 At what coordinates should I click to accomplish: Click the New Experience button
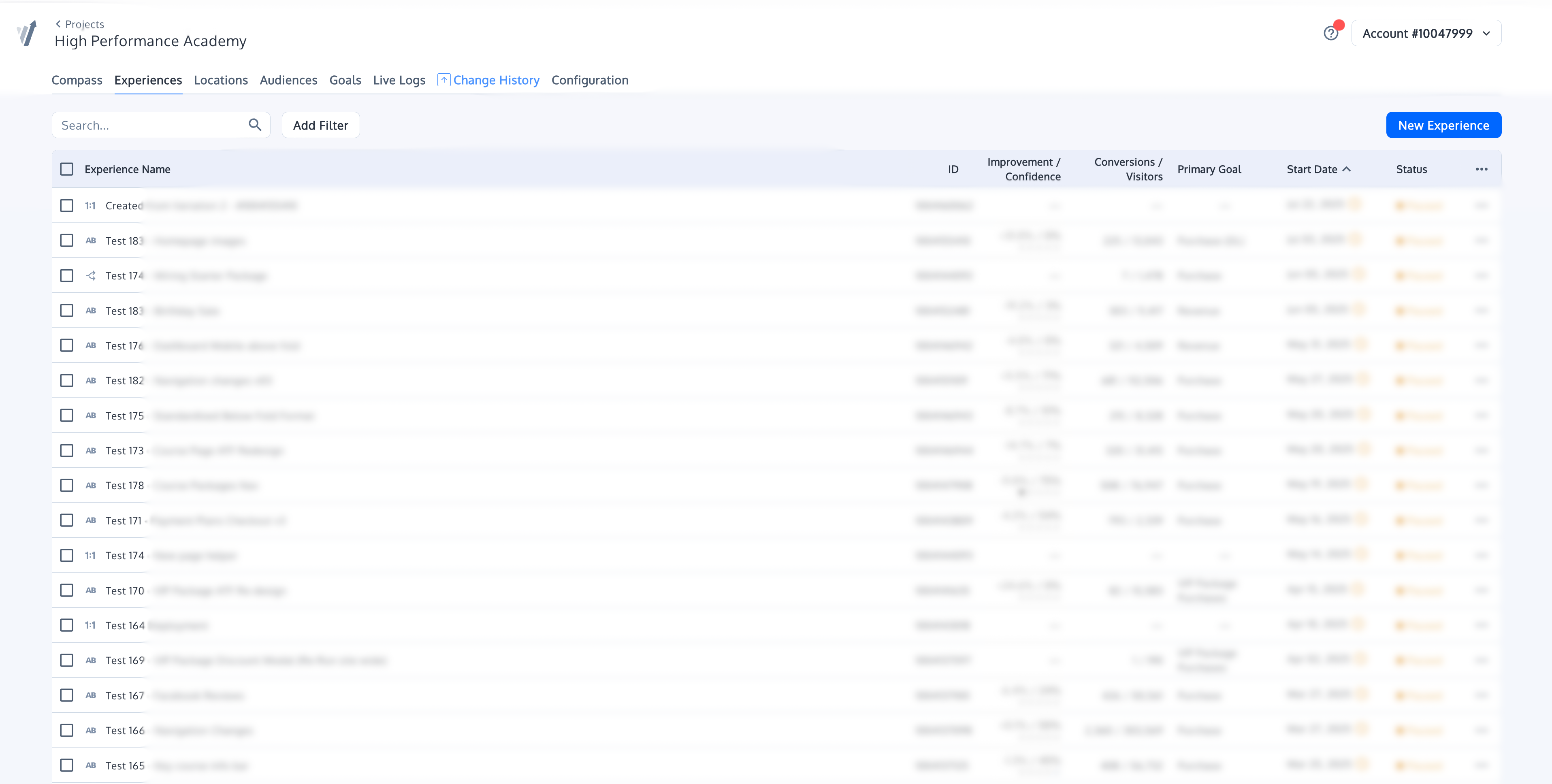pyautogui.click(x=1443, y=126)
